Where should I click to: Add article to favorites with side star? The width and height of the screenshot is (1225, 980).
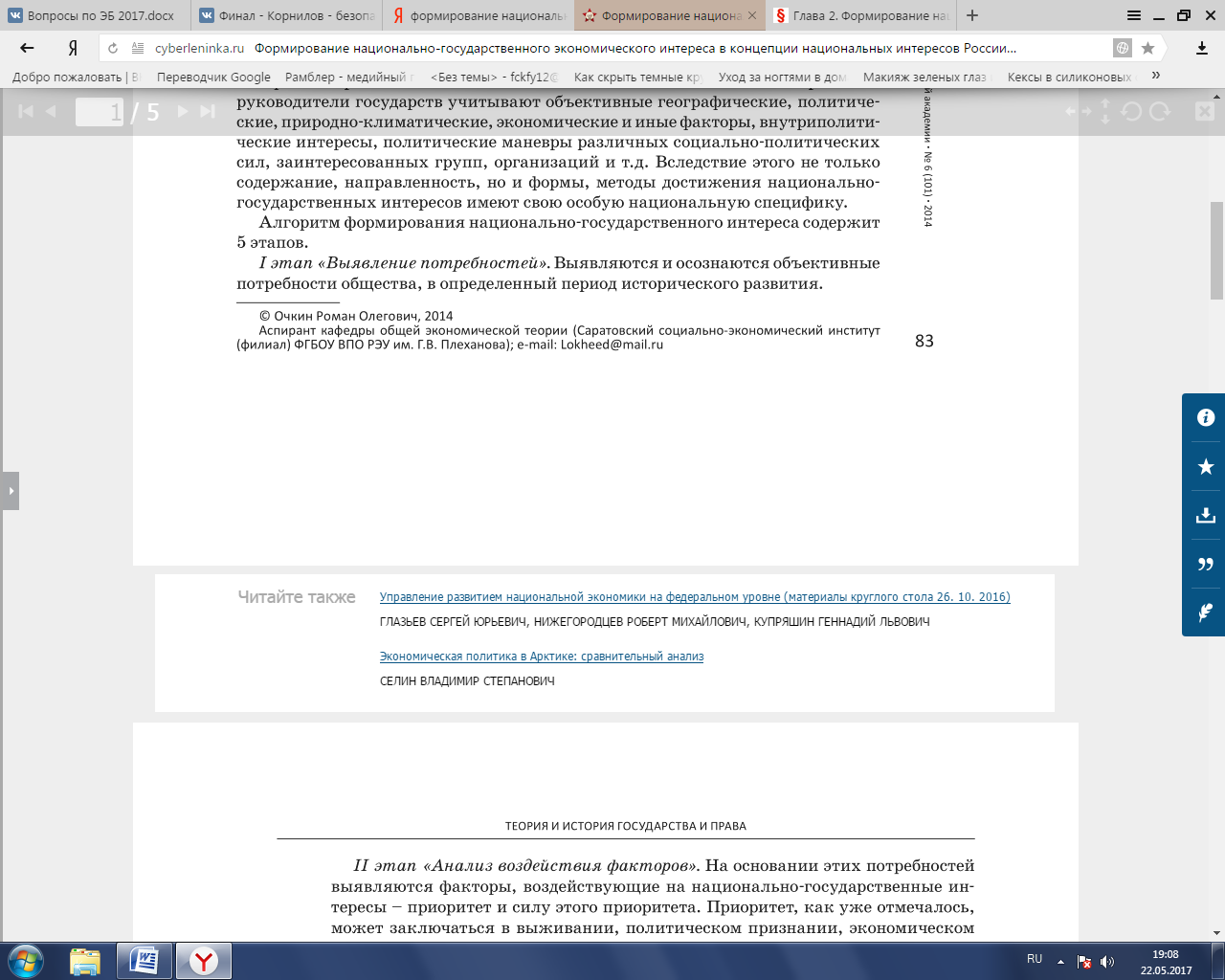(x=1205, y=467)
